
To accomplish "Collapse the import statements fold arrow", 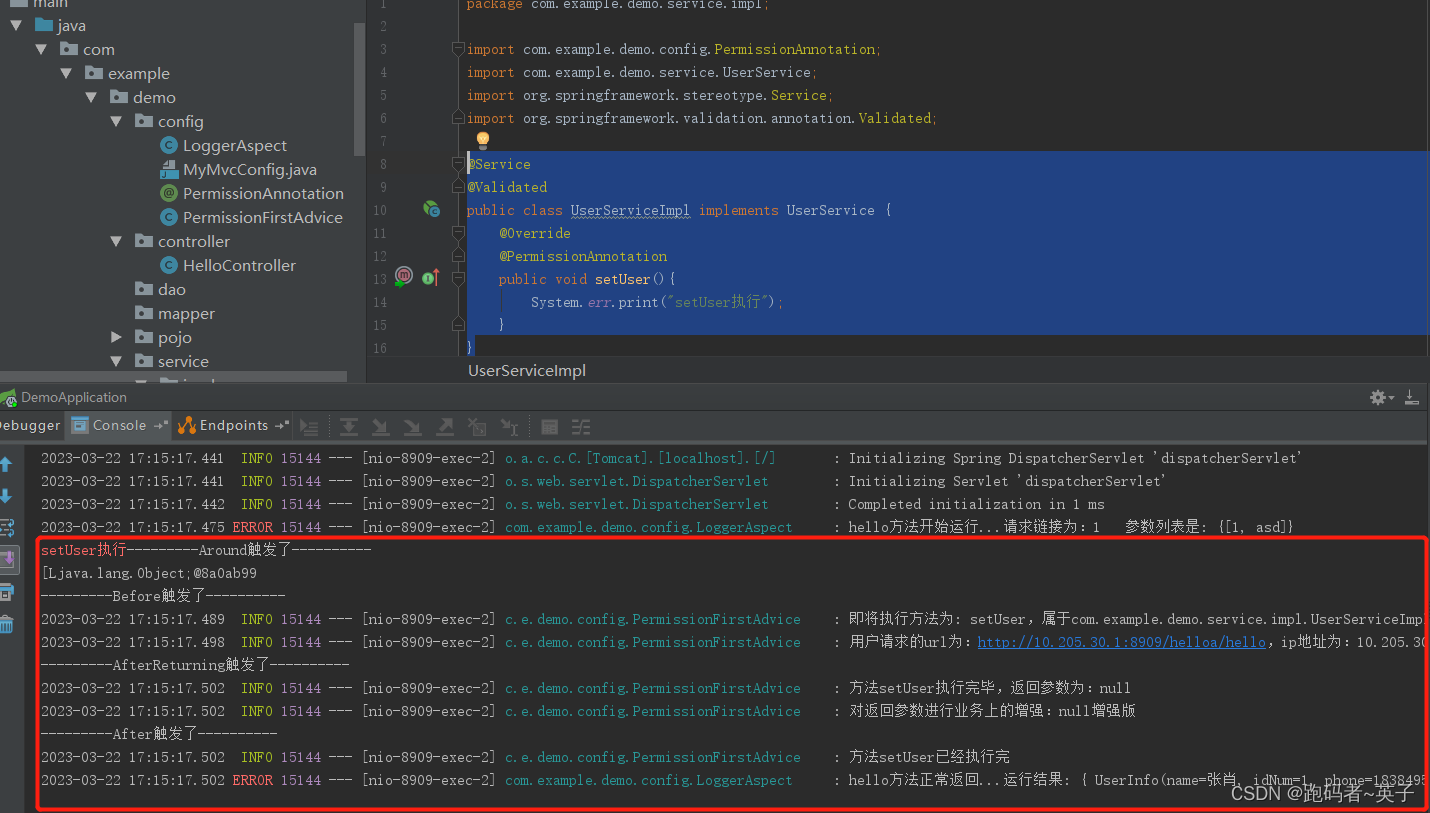I will pyautogui.click(x=458, y=49).
